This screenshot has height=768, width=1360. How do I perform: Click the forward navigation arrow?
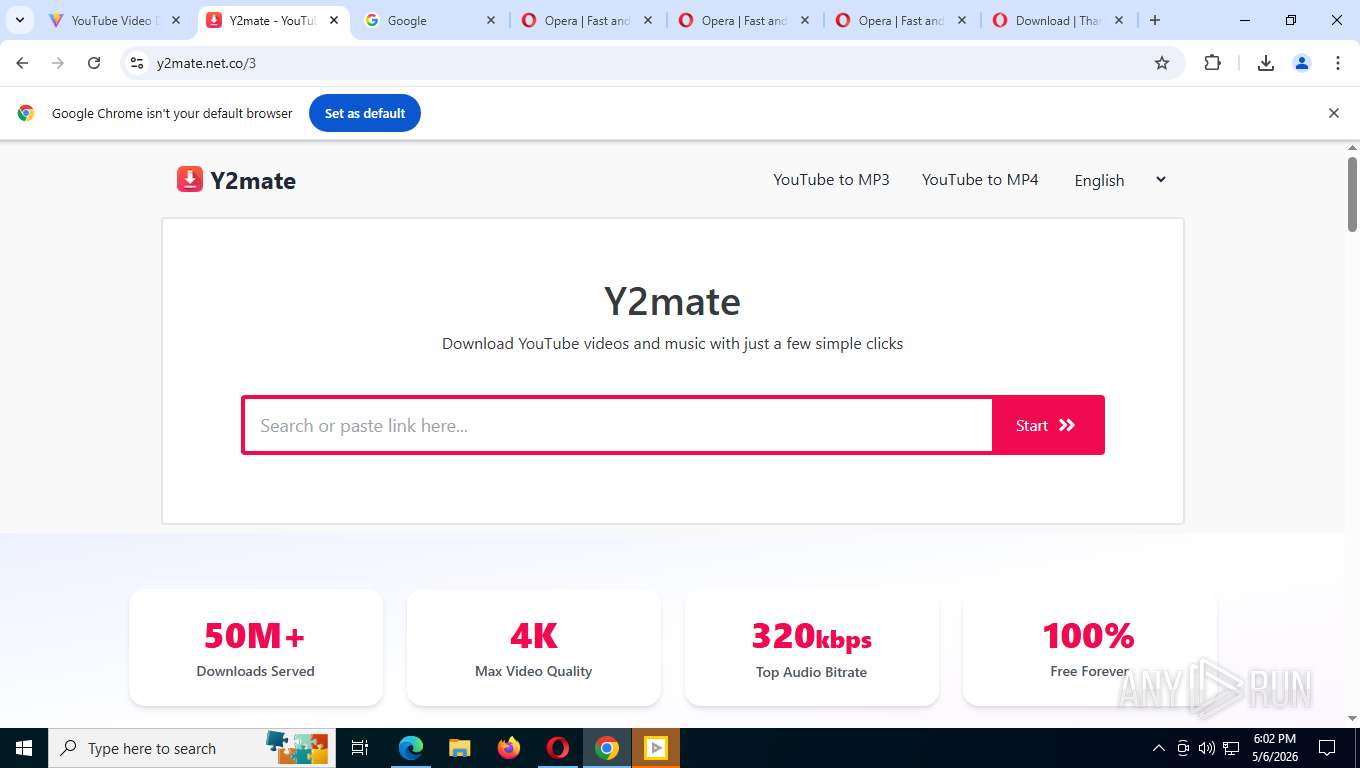click(x=58, y=63)
